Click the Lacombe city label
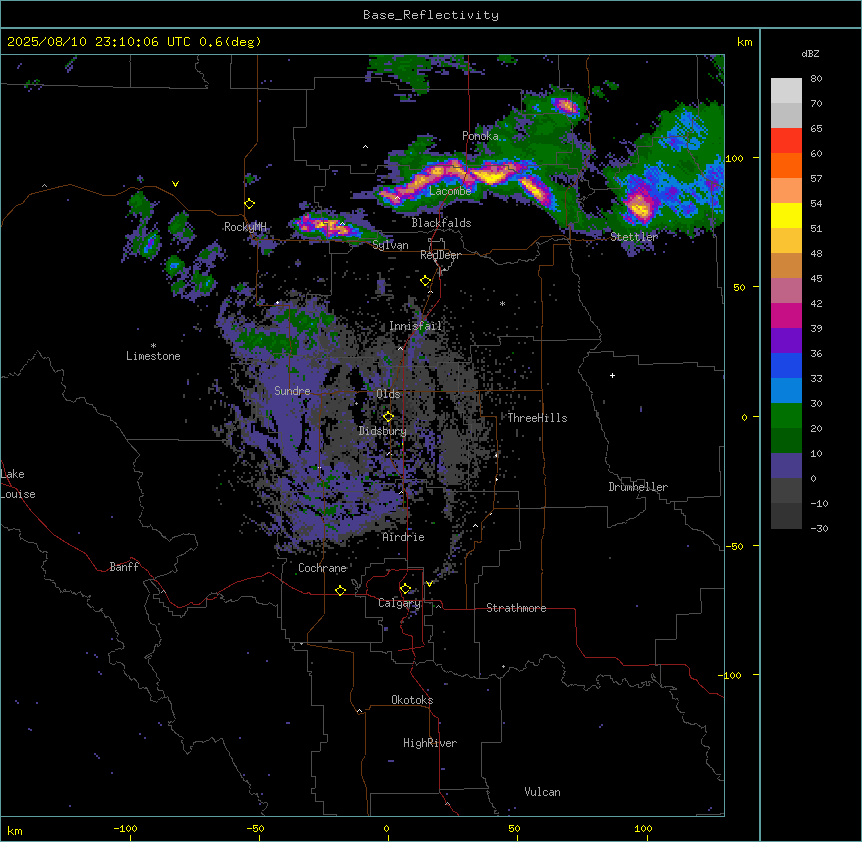This screenshot has height=842, width=862. [x=450, y=191]
